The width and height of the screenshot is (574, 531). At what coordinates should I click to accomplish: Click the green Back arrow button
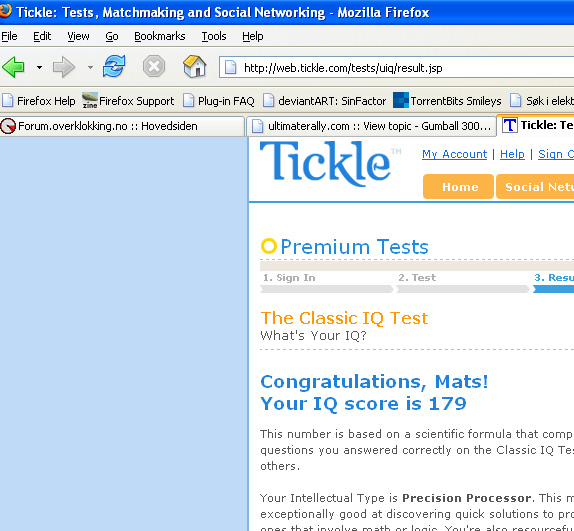coord(13,67)
